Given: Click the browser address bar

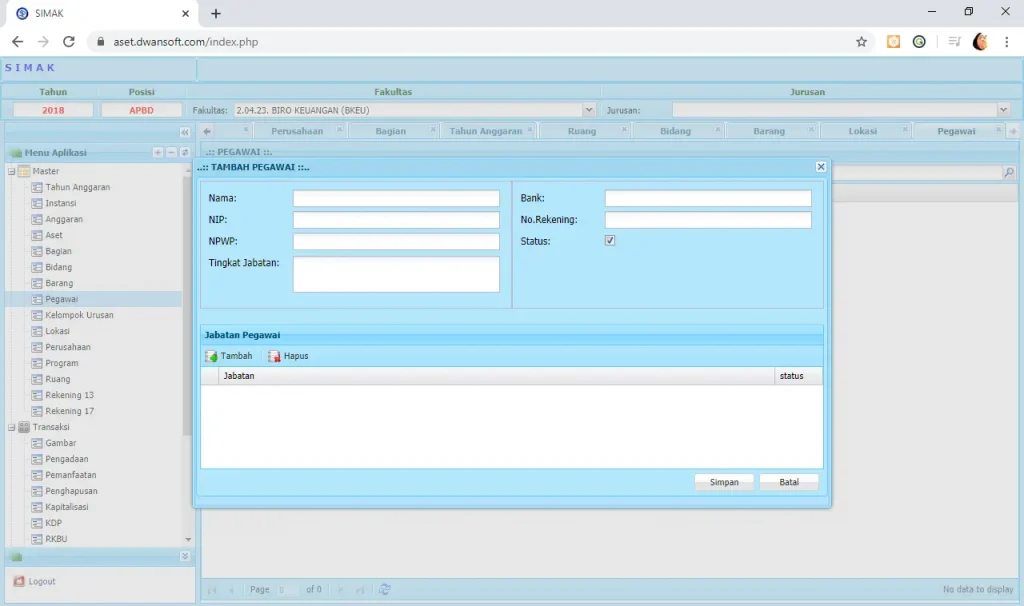Looking at the screenshot, I should click(480, 42).
